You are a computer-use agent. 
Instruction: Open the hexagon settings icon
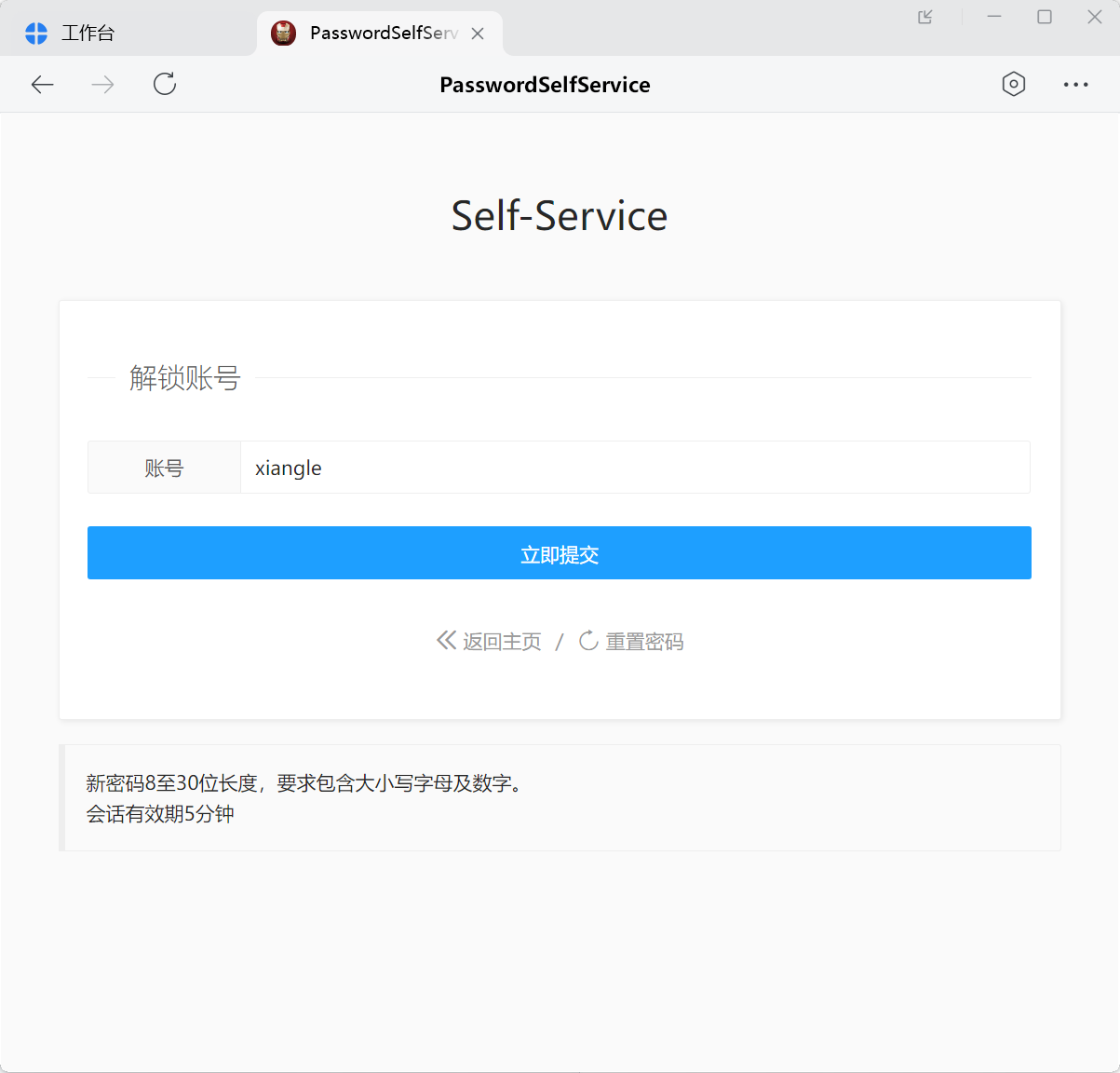[1013, 85]
